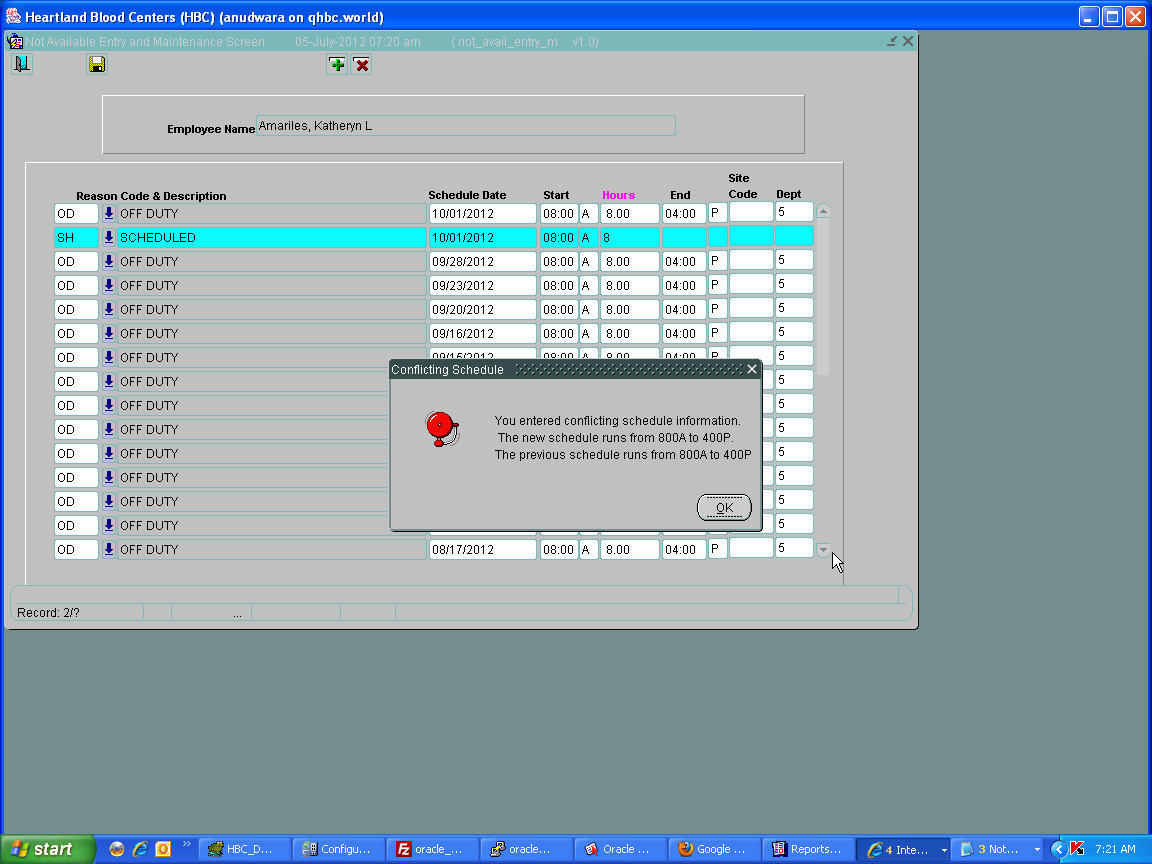The image size is (1152, 864).
Task: Switch to the PuTTY oracle taskbar window
Action: click(527, 849)
